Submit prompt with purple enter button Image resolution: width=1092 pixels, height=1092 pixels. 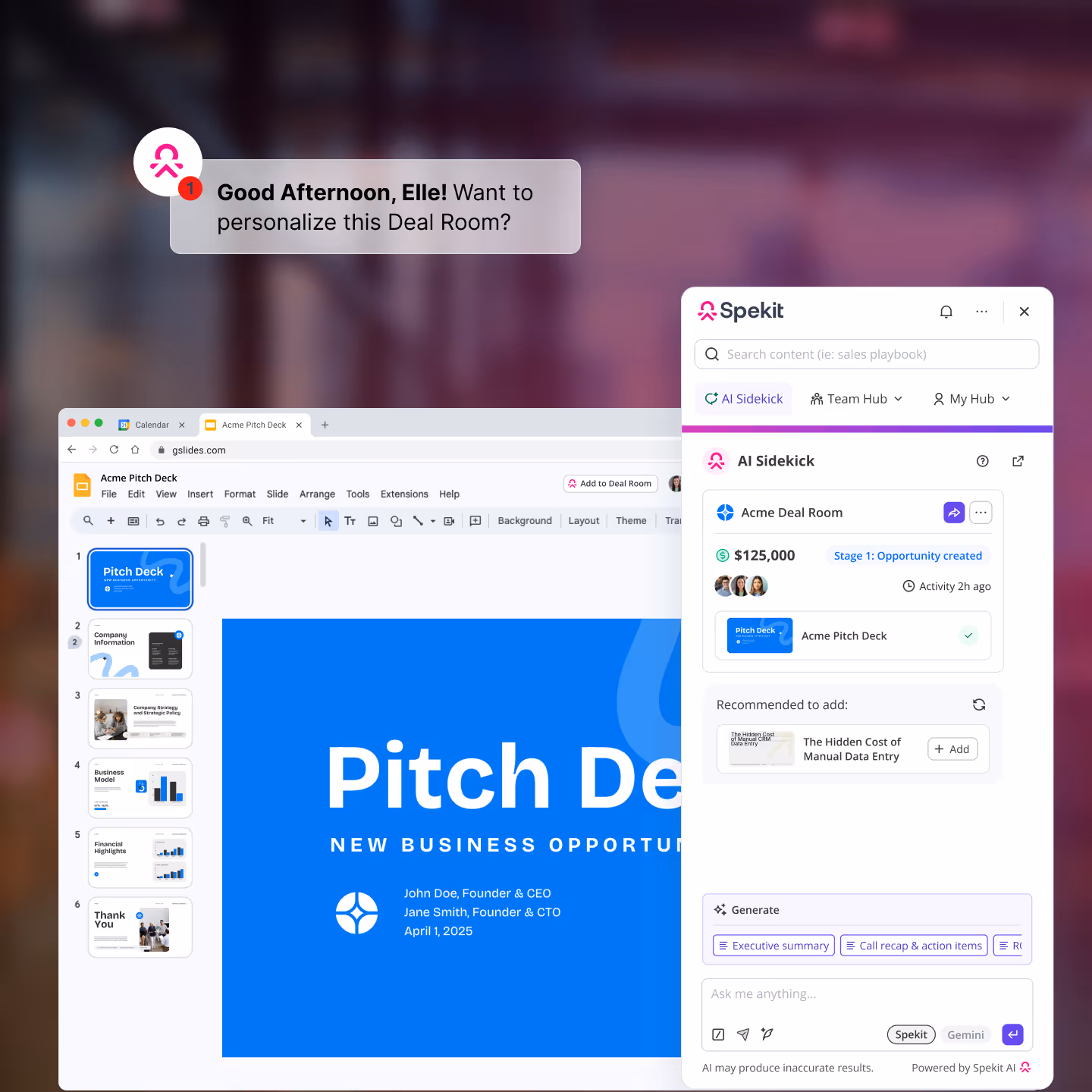(x=1012, y=1034)
